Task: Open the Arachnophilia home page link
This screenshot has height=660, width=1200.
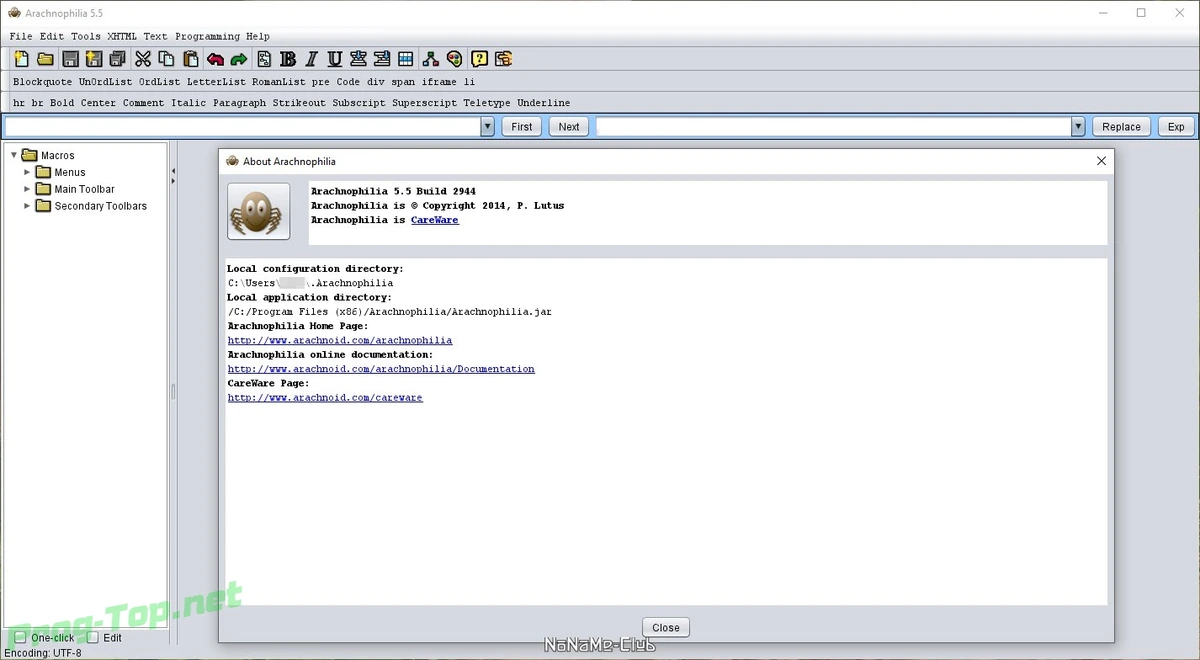Action: click(340, 340)
